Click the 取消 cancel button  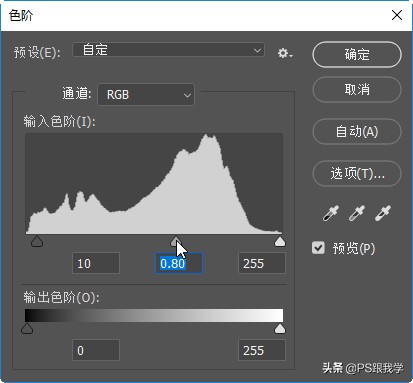point(357,90)
